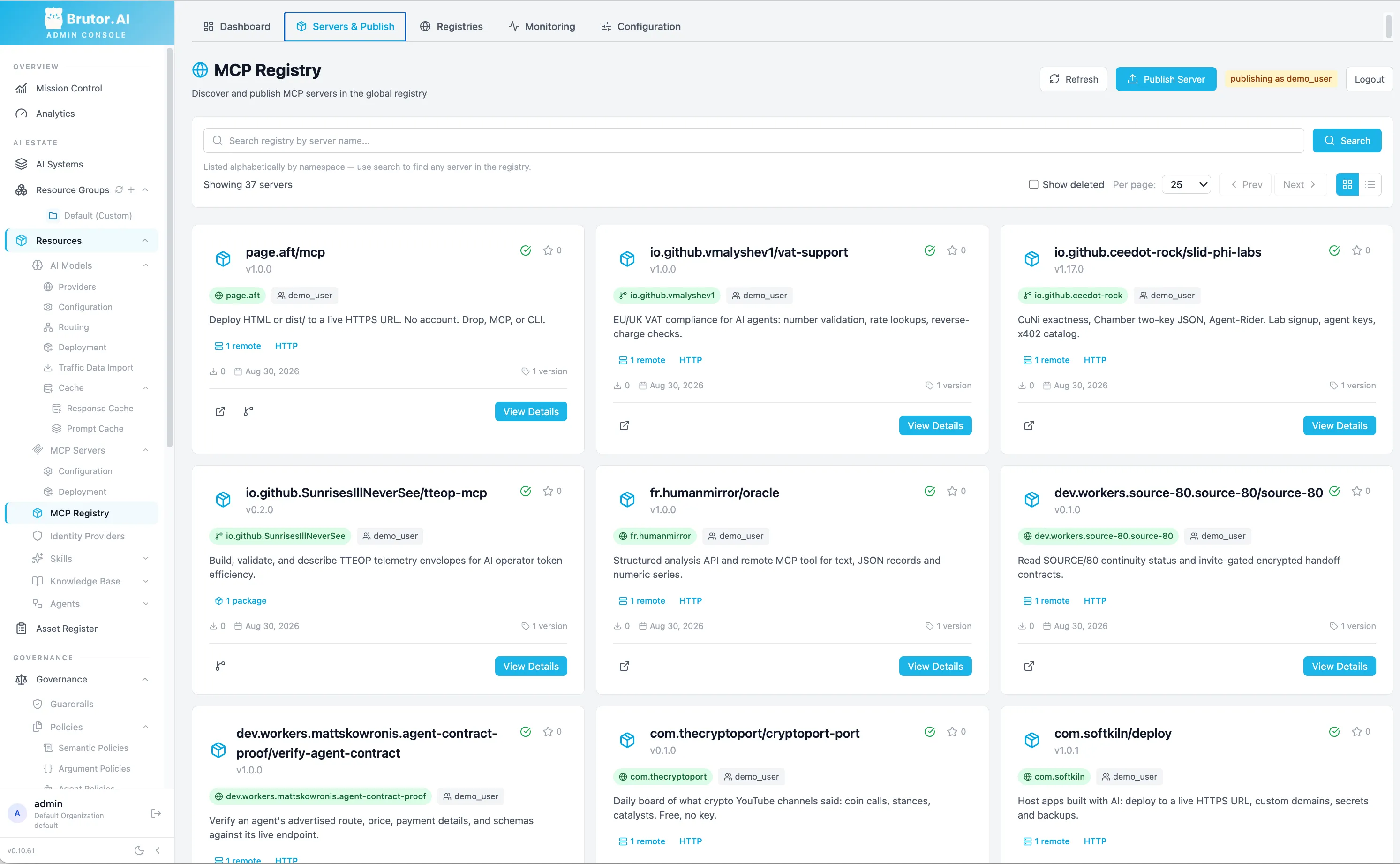1400x864 pixels.
Task: Toggle dark mode moon icon
Action: point(139,850)
